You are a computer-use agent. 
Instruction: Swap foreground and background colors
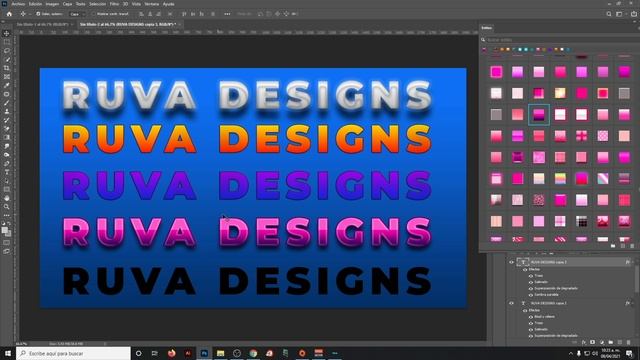tap(10, 224)
